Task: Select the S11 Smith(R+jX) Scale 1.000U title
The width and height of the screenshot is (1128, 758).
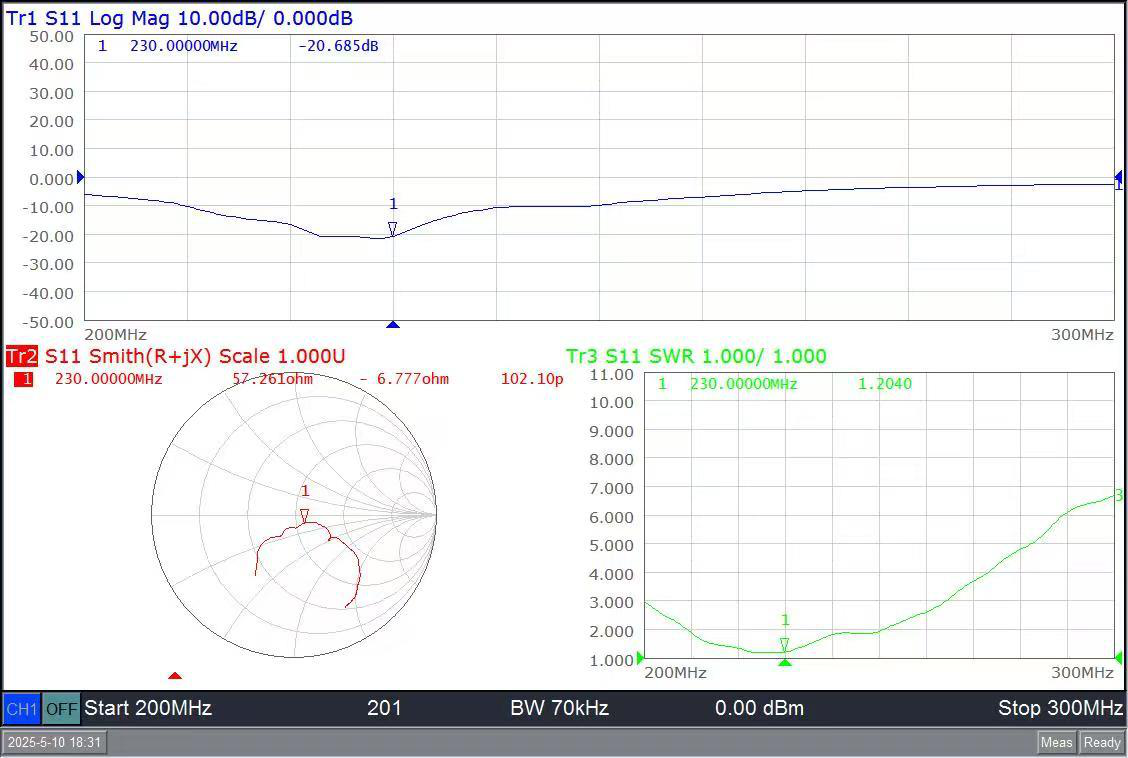Action: pos(195,356)
